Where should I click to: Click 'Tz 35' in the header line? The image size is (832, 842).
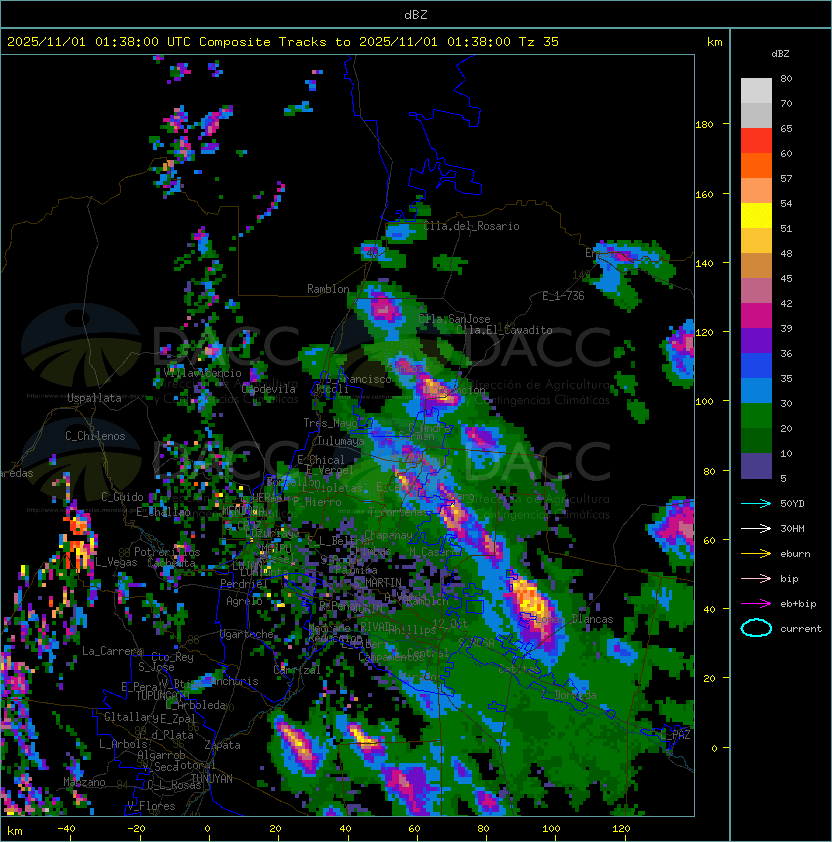pyautogui.click(x=539, y=42)
